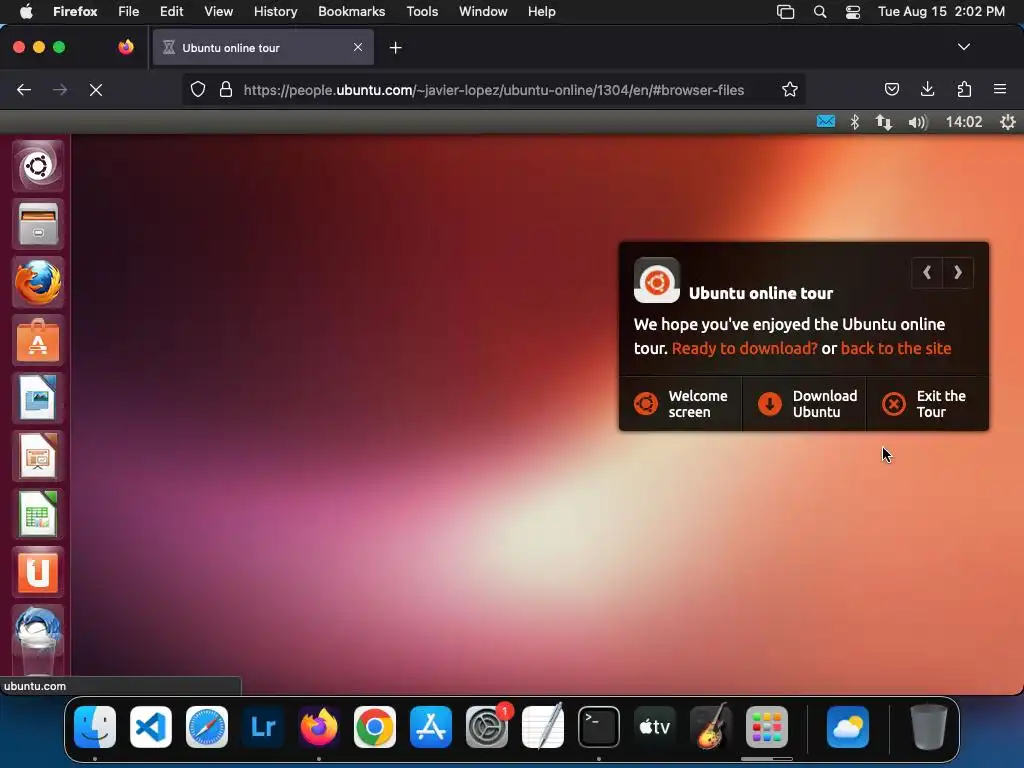The image size is (1024, 768).
Task: Open the Help menu
Action: (541, 12)
